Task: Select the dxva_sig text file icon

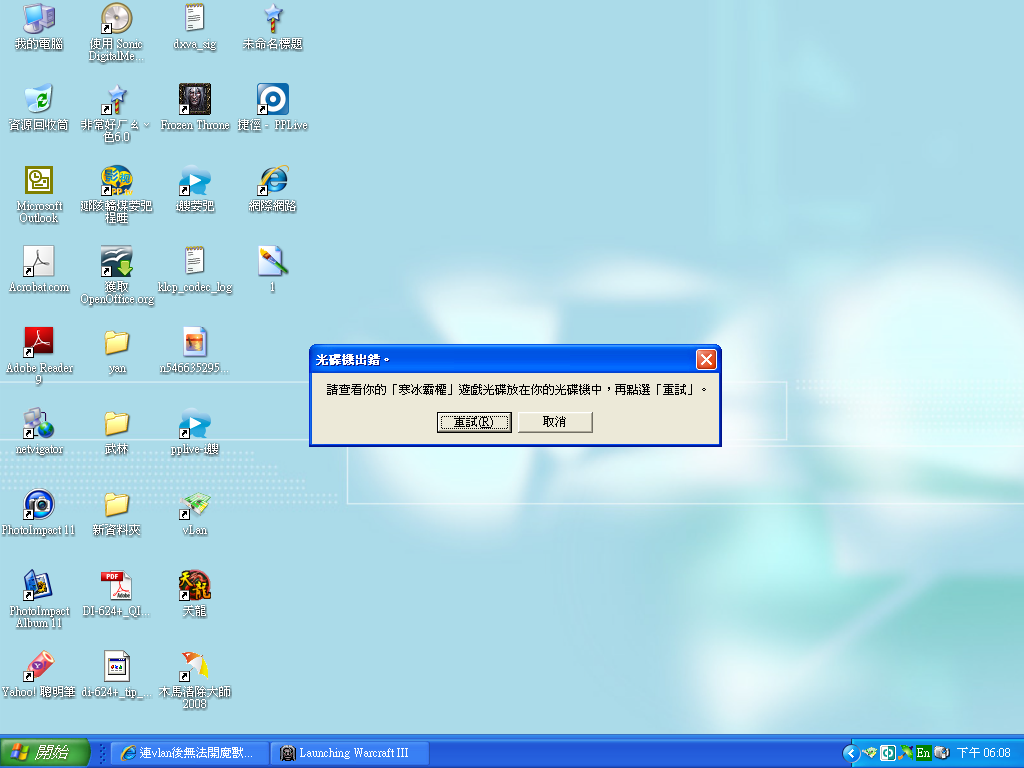Action: [x=195, y=20]
